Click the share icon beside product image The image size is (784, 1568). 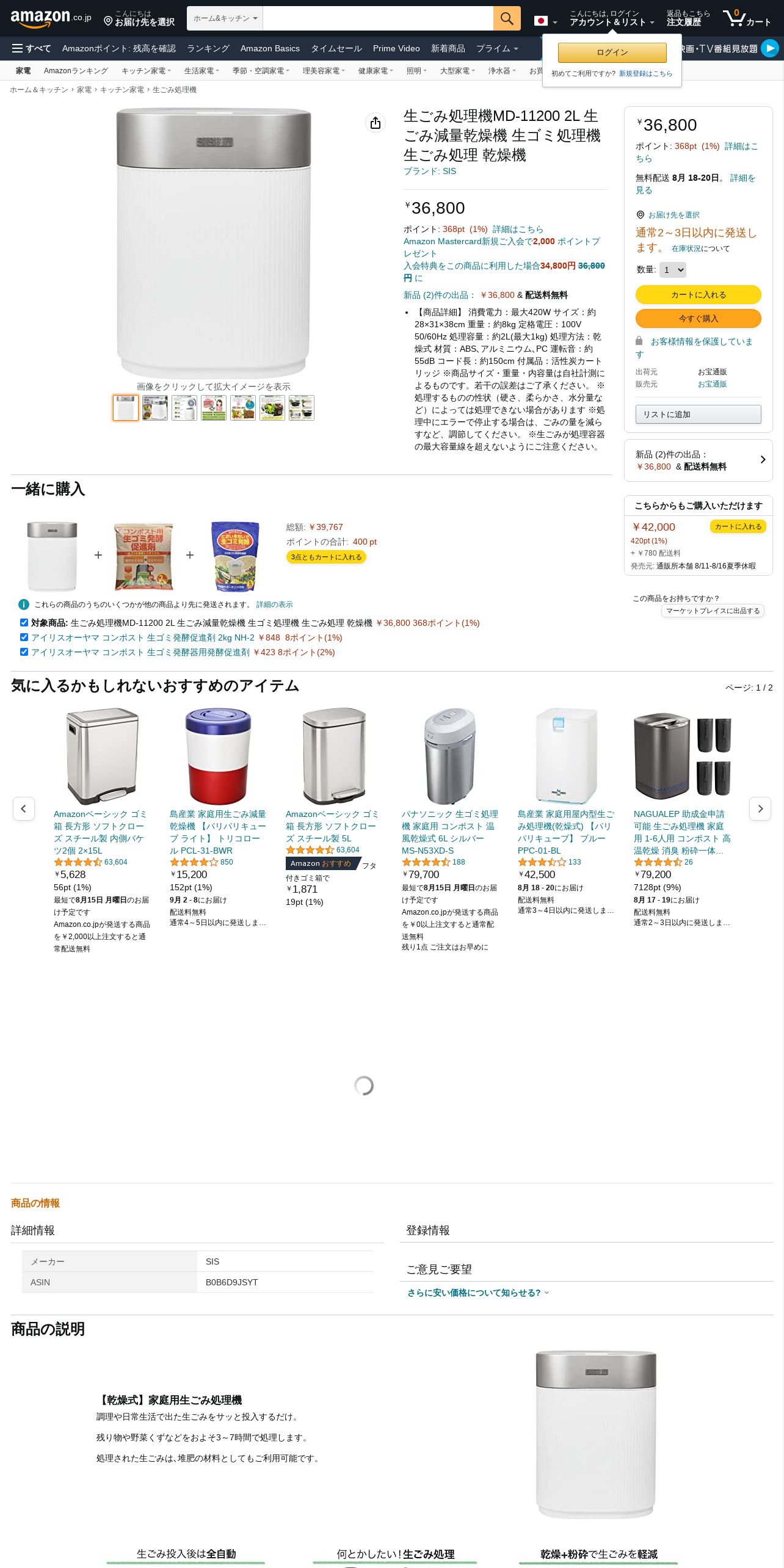[376, 123]
